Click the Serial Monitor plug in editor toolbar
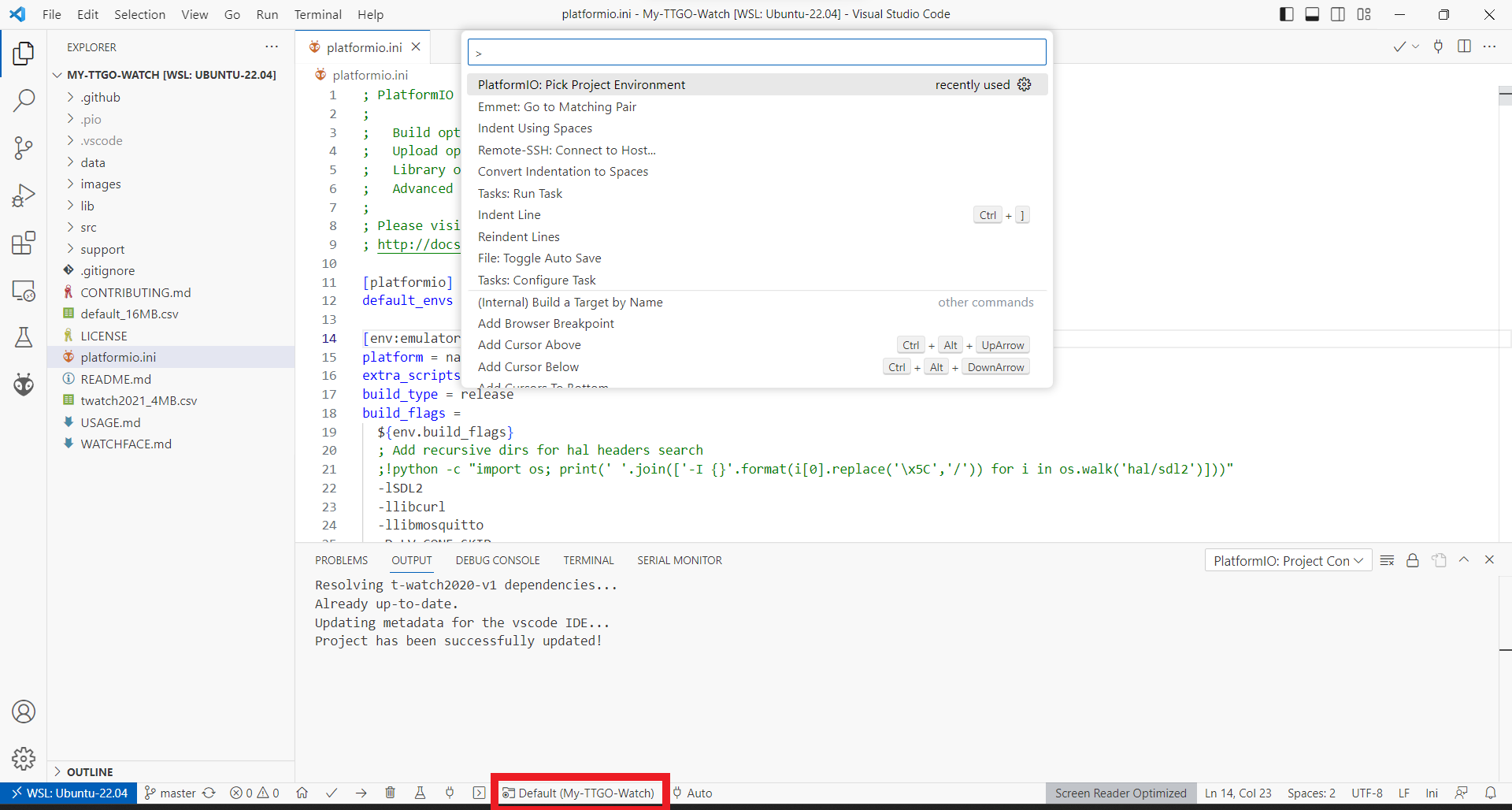The image size is (1512, 810). (x=1438, y=46)
